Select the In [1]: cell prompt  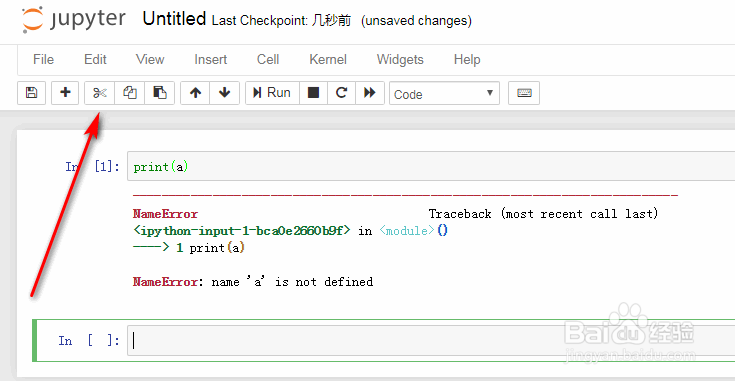(92, 166)
